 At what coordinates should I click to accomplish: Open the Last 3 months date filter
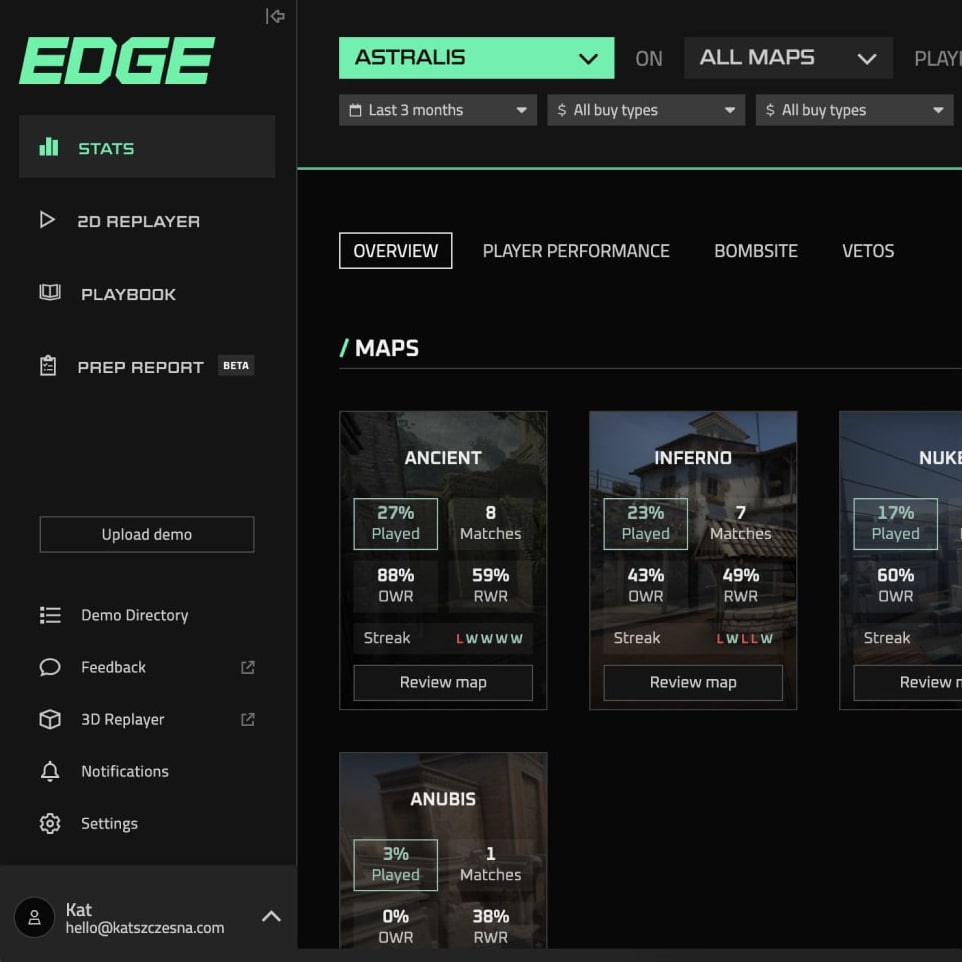click(x=438, y=110)
